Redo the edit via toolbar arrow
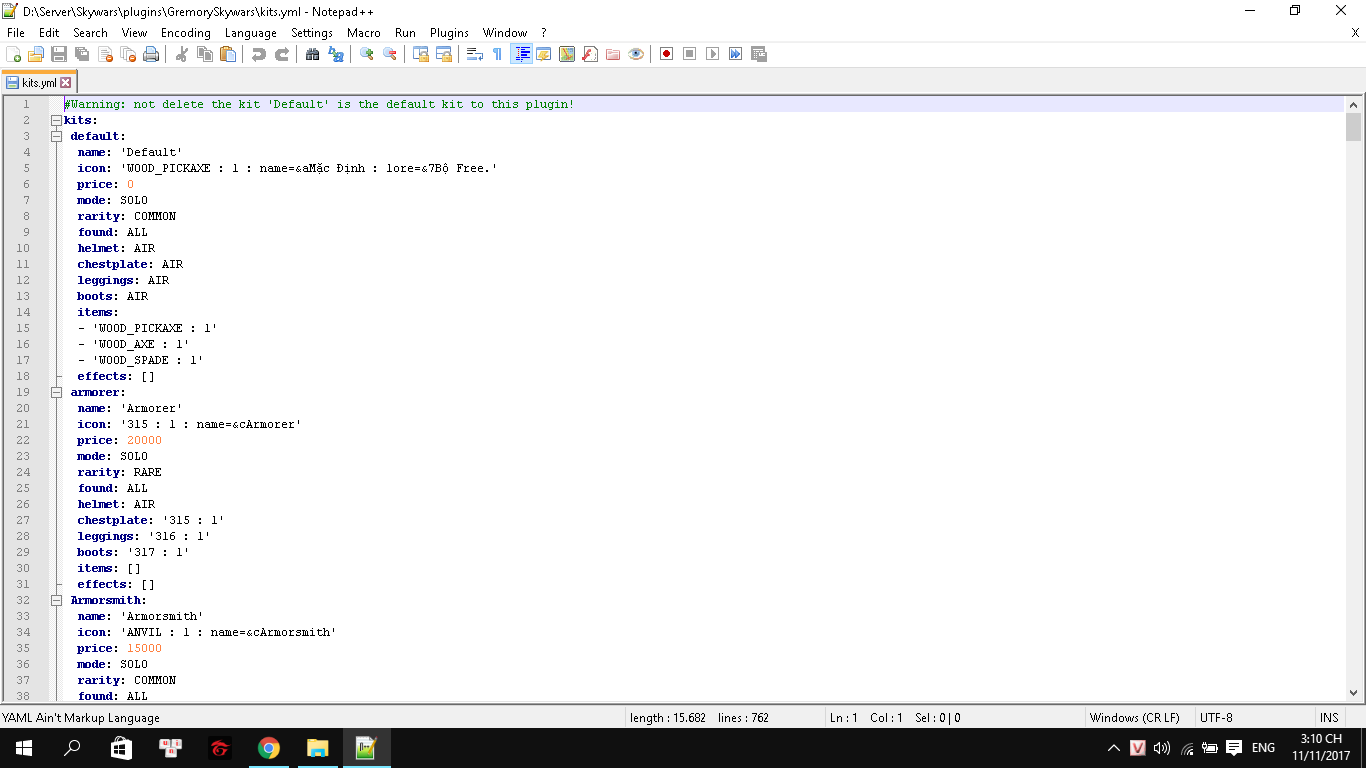The height and width of the screenshot is (768, 1366). (282, 54)
